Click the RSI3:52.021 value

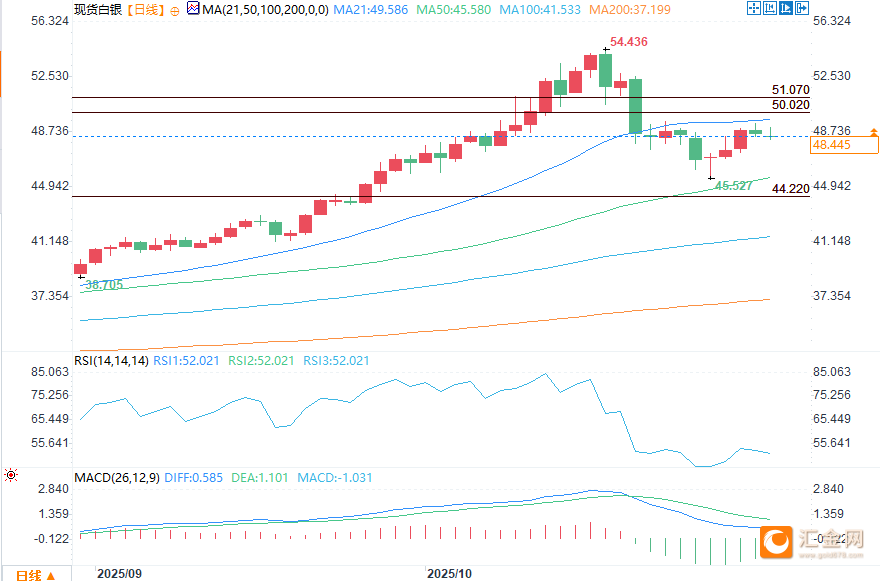coord(336,360)
